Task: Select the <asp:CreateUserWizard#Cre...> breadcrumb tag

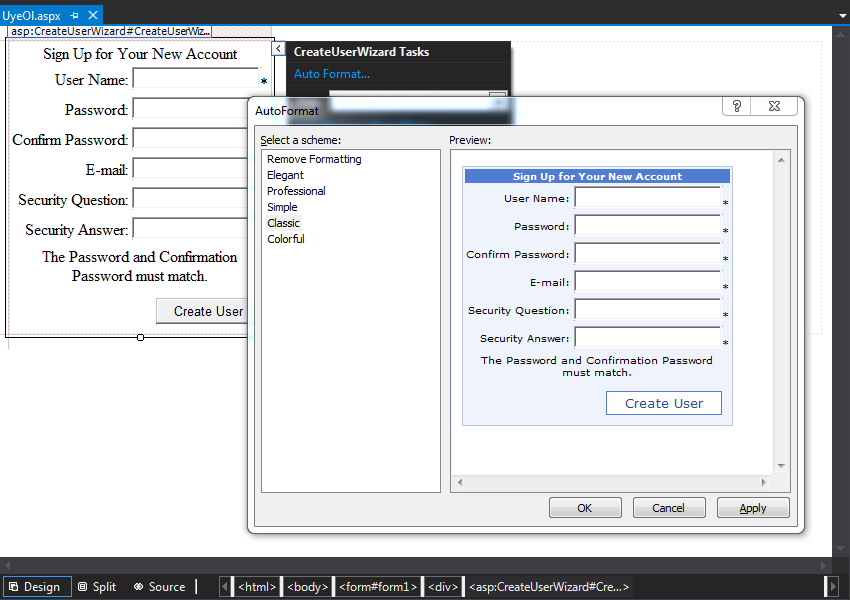Action: point(549,586)
